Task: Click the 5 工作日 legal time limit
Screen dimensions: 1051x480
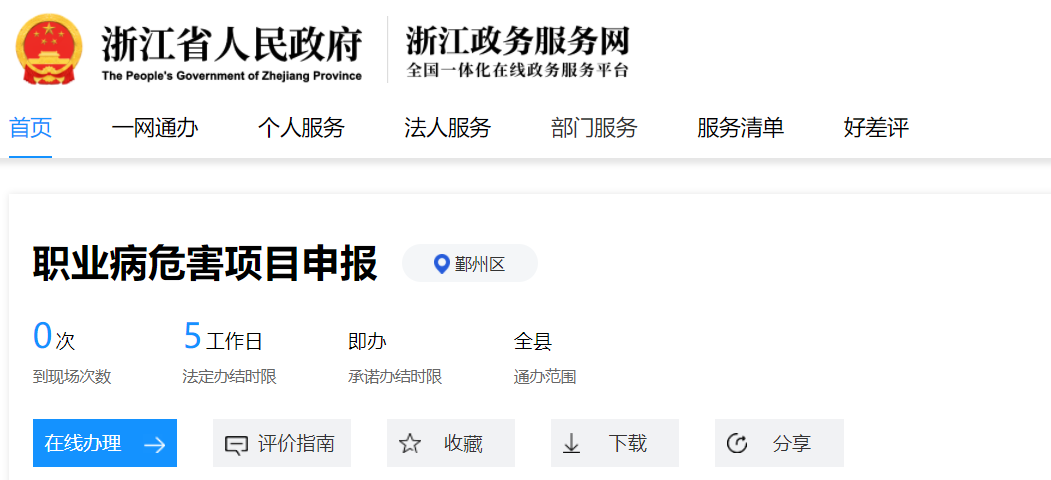Action: (x=223, y=339)
